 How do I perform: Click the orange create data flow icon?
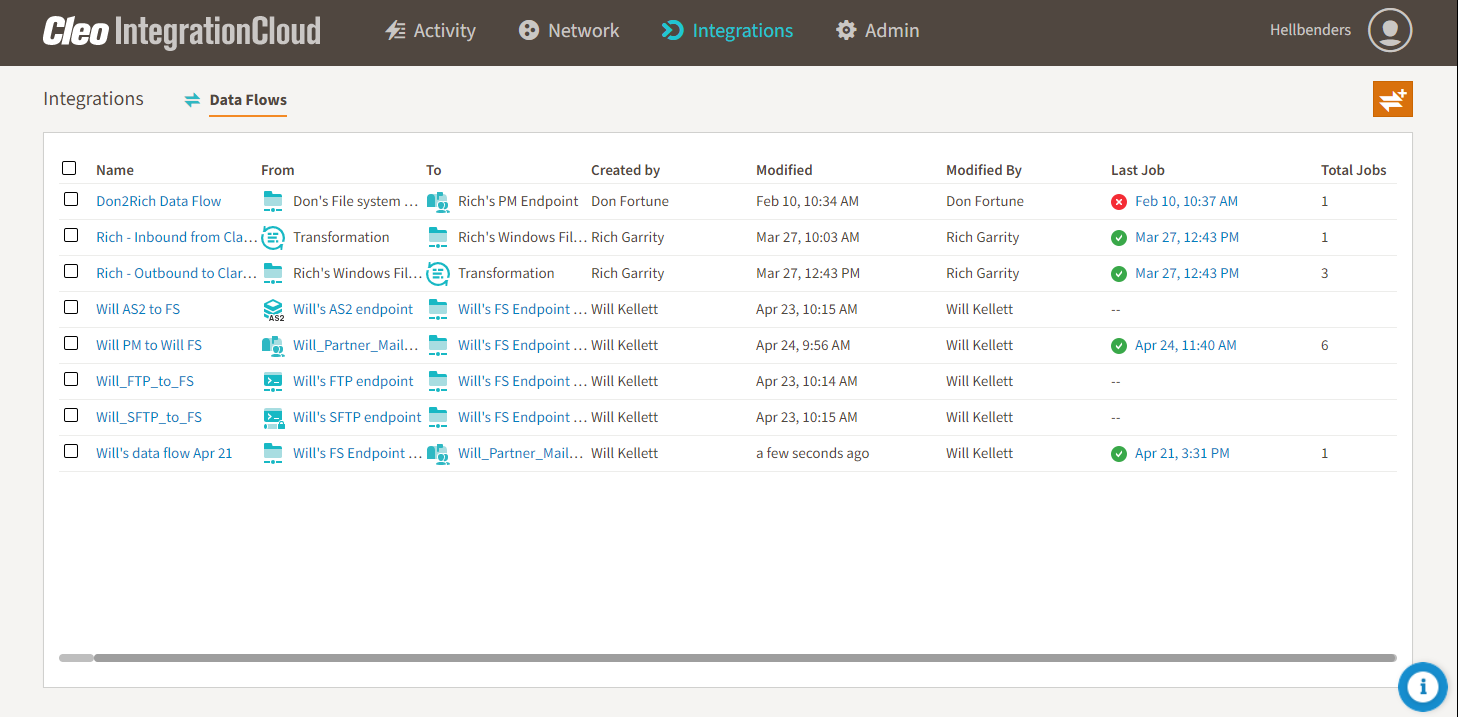[x=1392, y=99]
